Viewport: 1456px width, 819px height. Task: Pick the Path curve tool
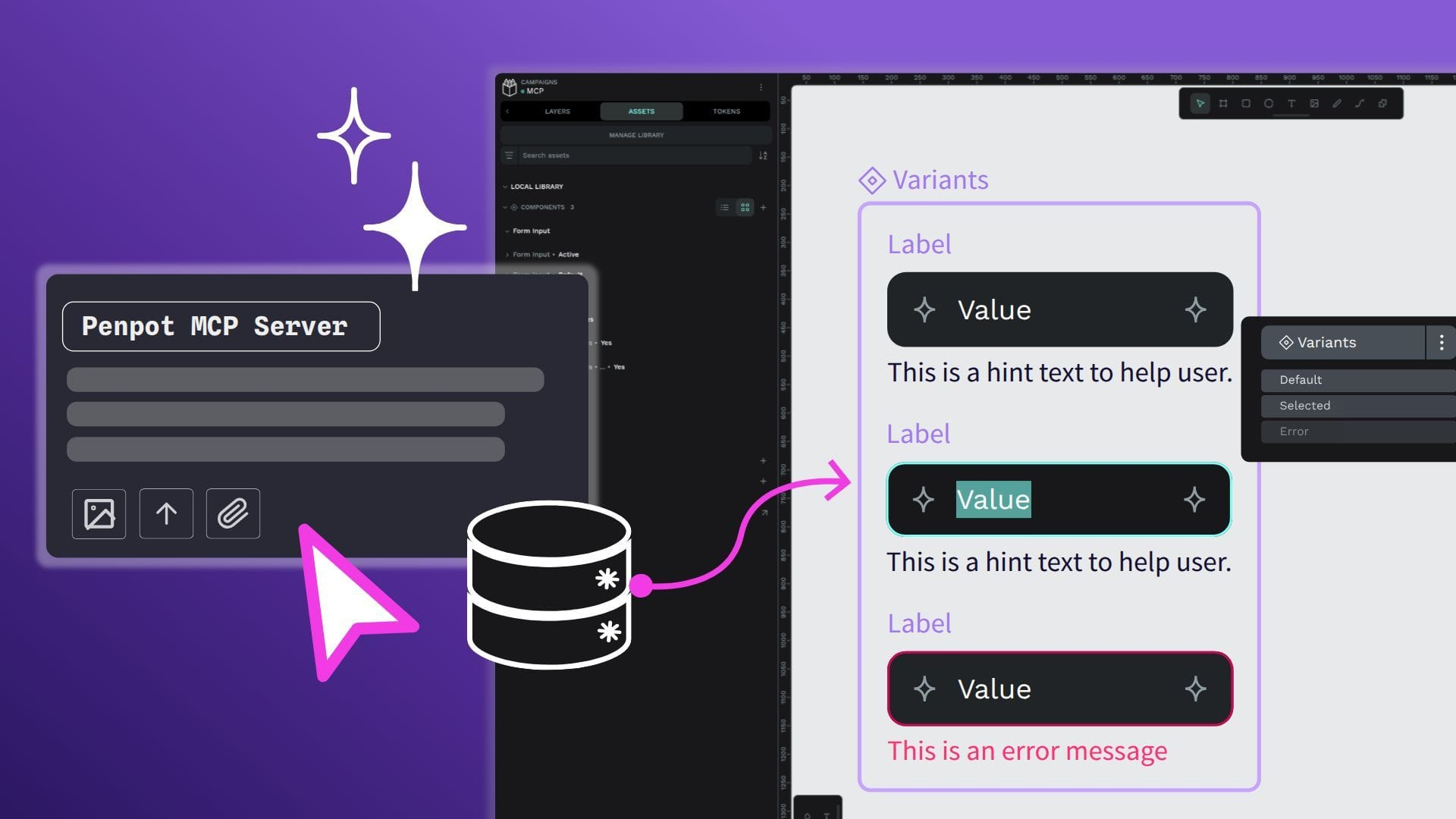1360,104
